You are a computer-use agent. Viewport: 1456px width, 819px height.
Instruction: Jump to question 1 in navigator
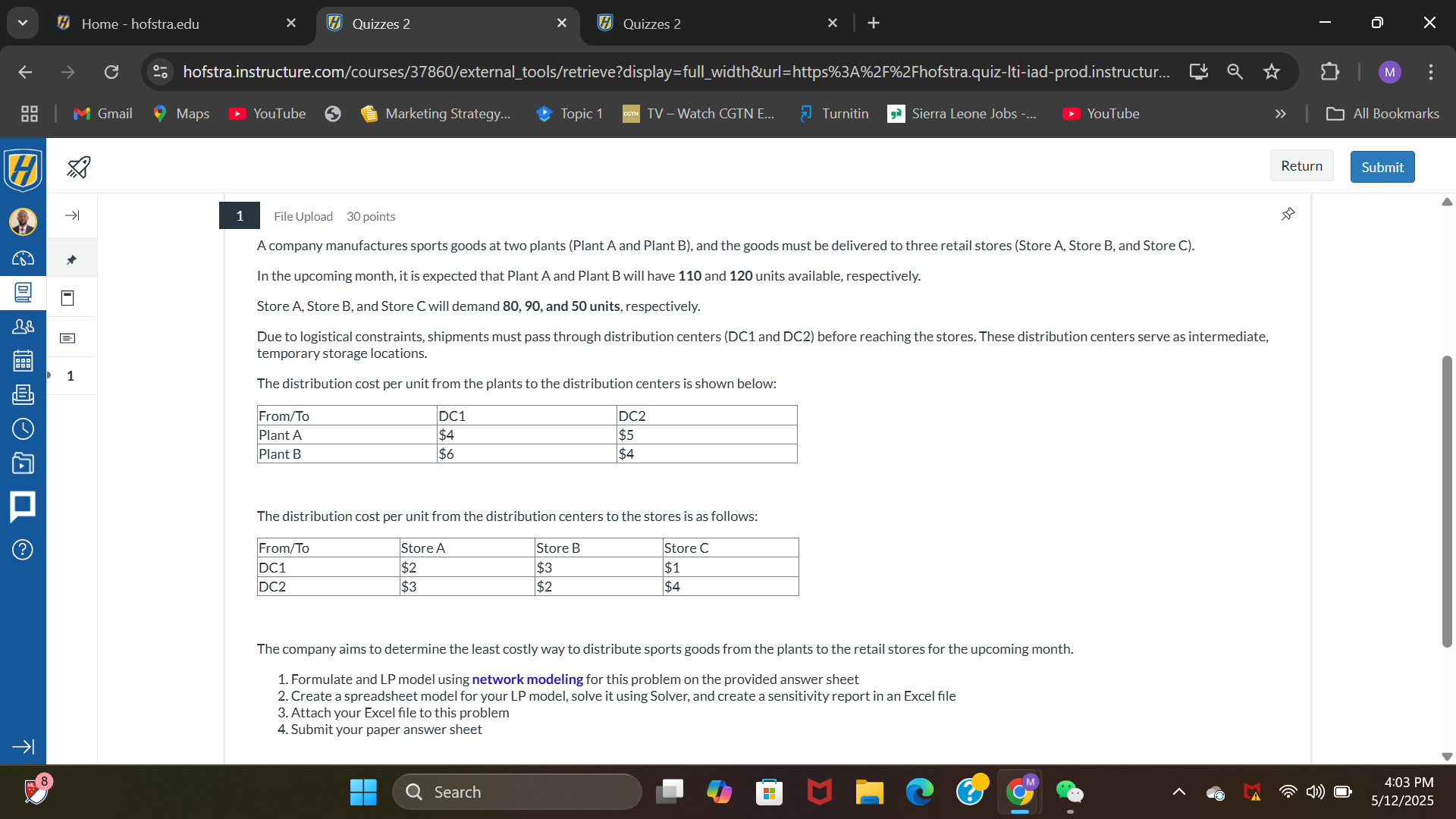click(71, 376)
